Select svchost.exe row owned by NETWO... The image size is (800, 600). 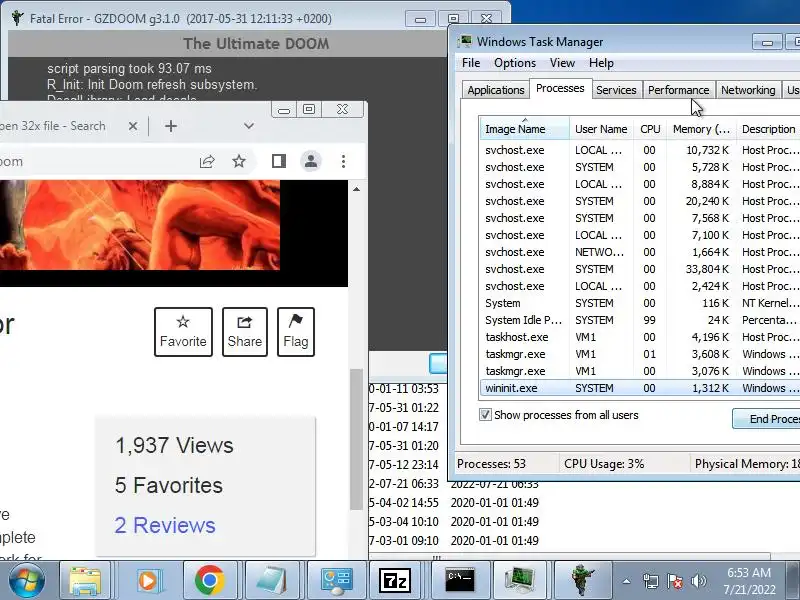pyautogui.click(x=640, y=252)
